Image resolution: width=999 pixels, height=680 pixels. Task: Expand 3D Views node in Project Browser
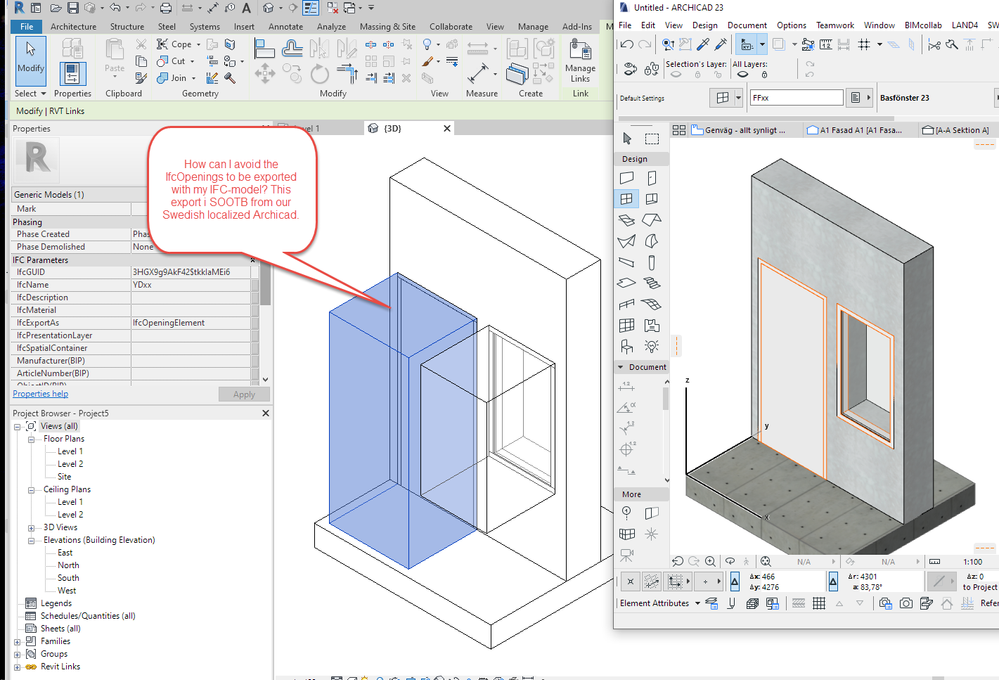[x=31, y=528]
